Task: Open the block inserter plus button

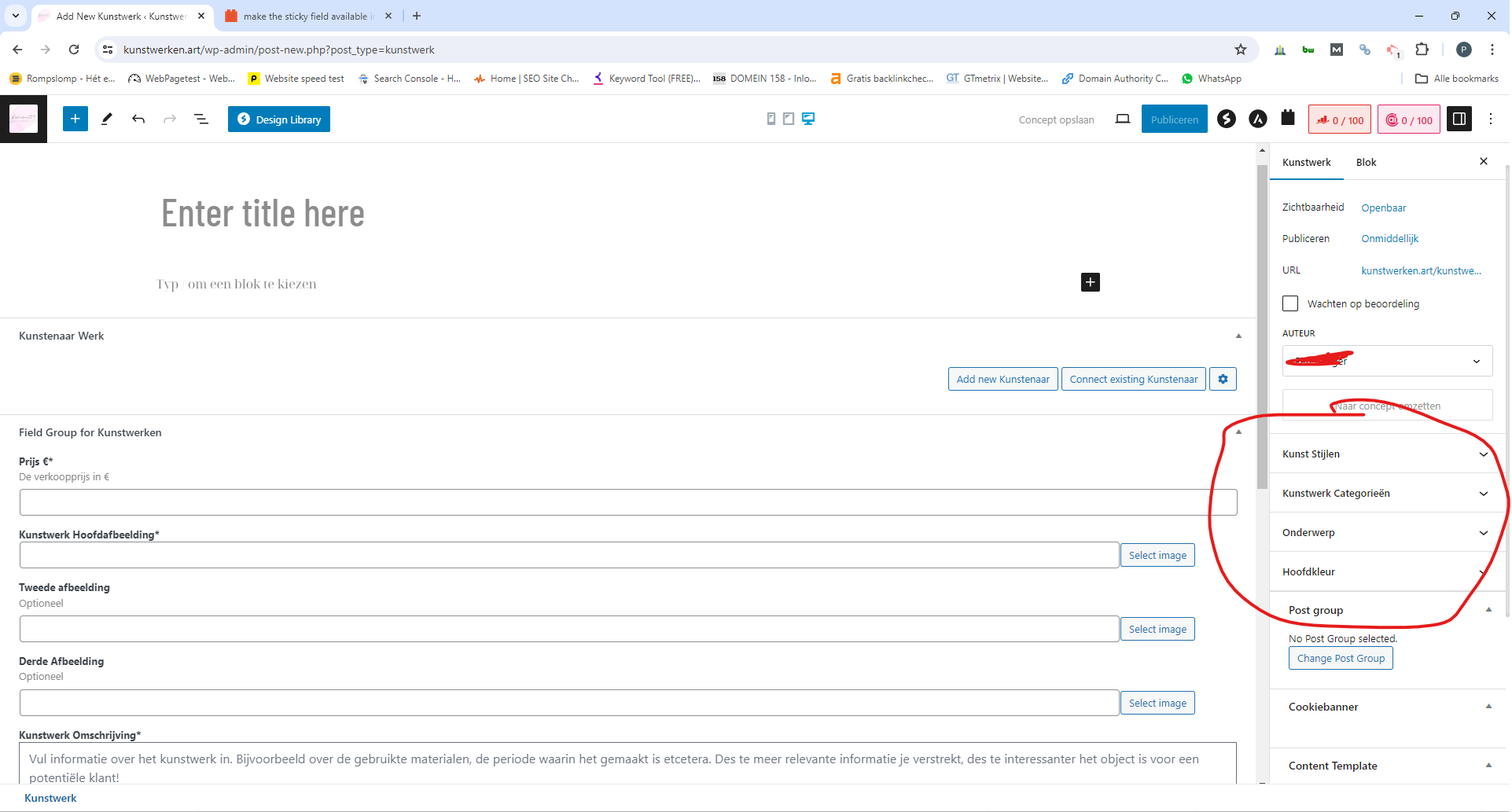Action: click(x=75, y=119)
